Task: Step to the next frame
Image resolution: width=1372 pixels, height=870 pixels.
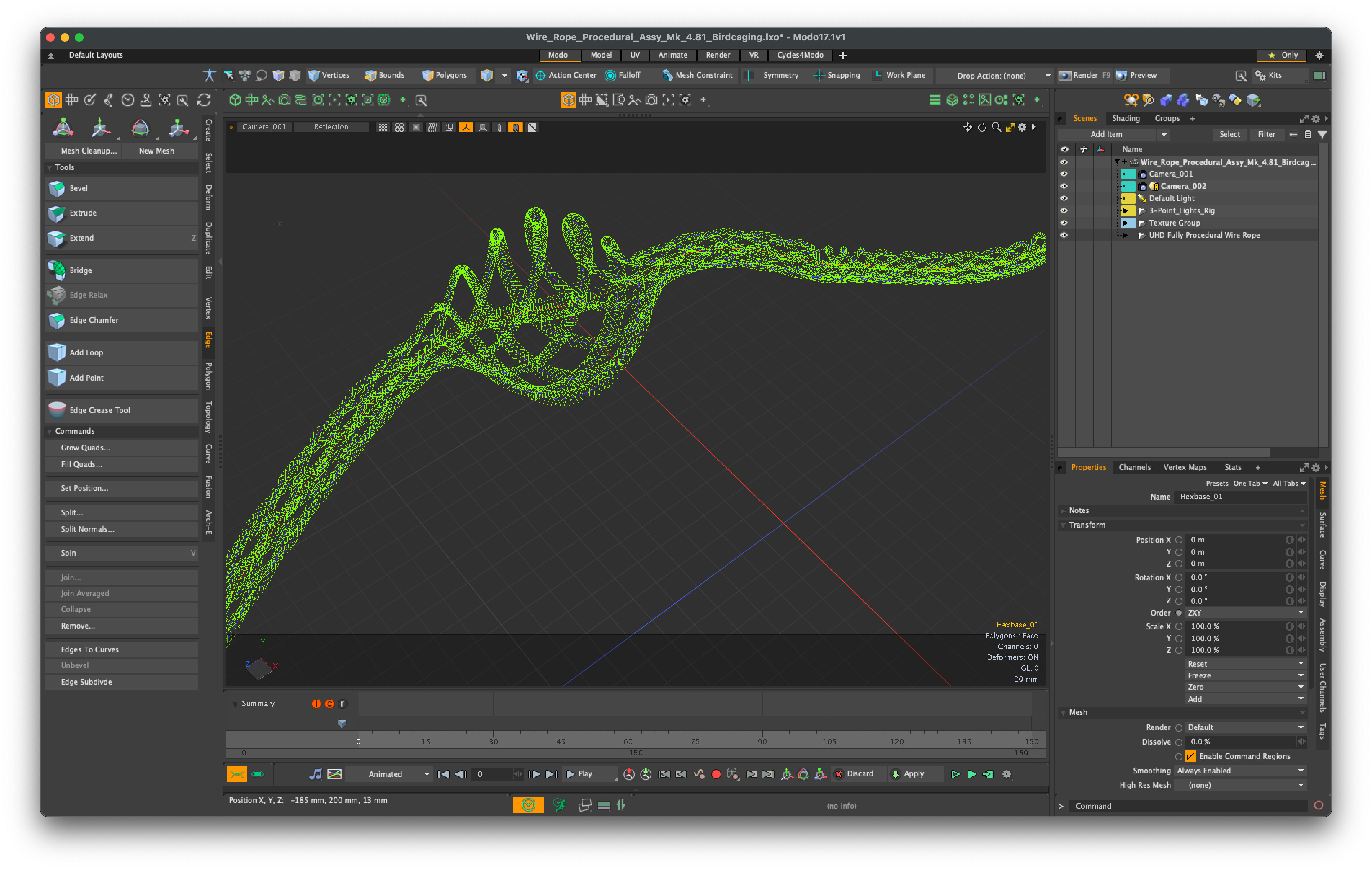Action: click(534, 774)
